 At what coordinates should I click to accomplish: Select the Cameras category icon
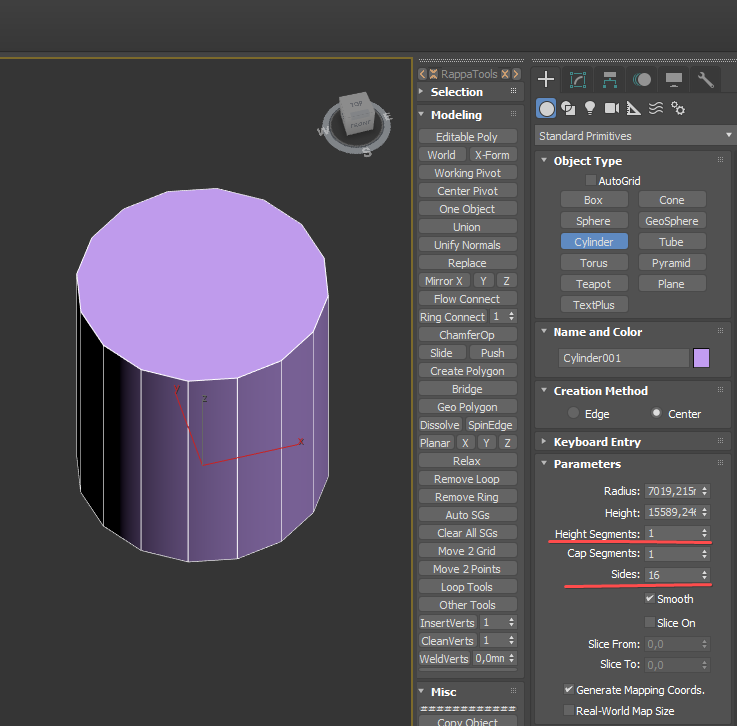[612, 108]
